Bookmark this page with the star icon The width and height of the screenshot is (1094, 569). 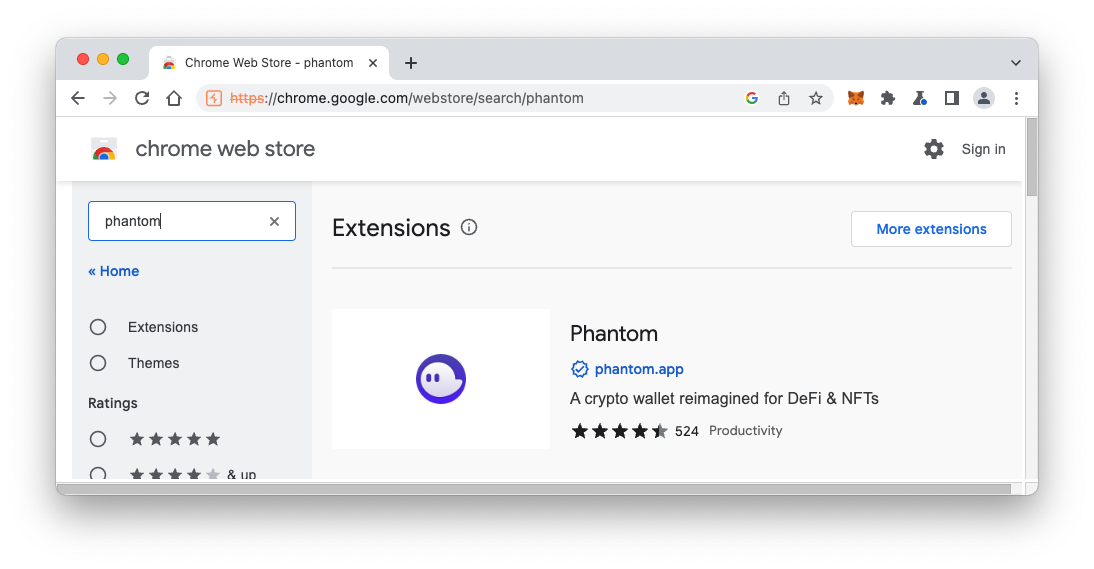pyautogui.click(x=816, y=98)
